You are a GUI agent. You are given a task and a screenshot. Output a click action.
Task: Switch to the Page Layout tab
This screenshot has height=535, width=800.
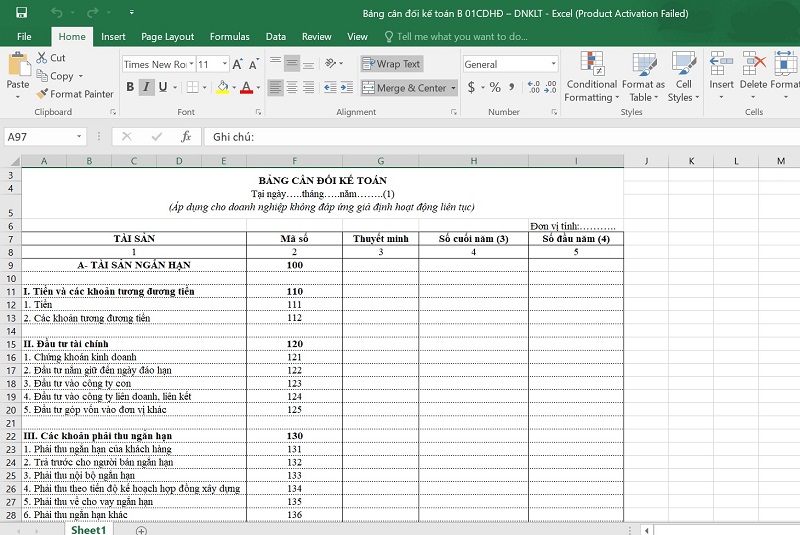pos(167,37)
